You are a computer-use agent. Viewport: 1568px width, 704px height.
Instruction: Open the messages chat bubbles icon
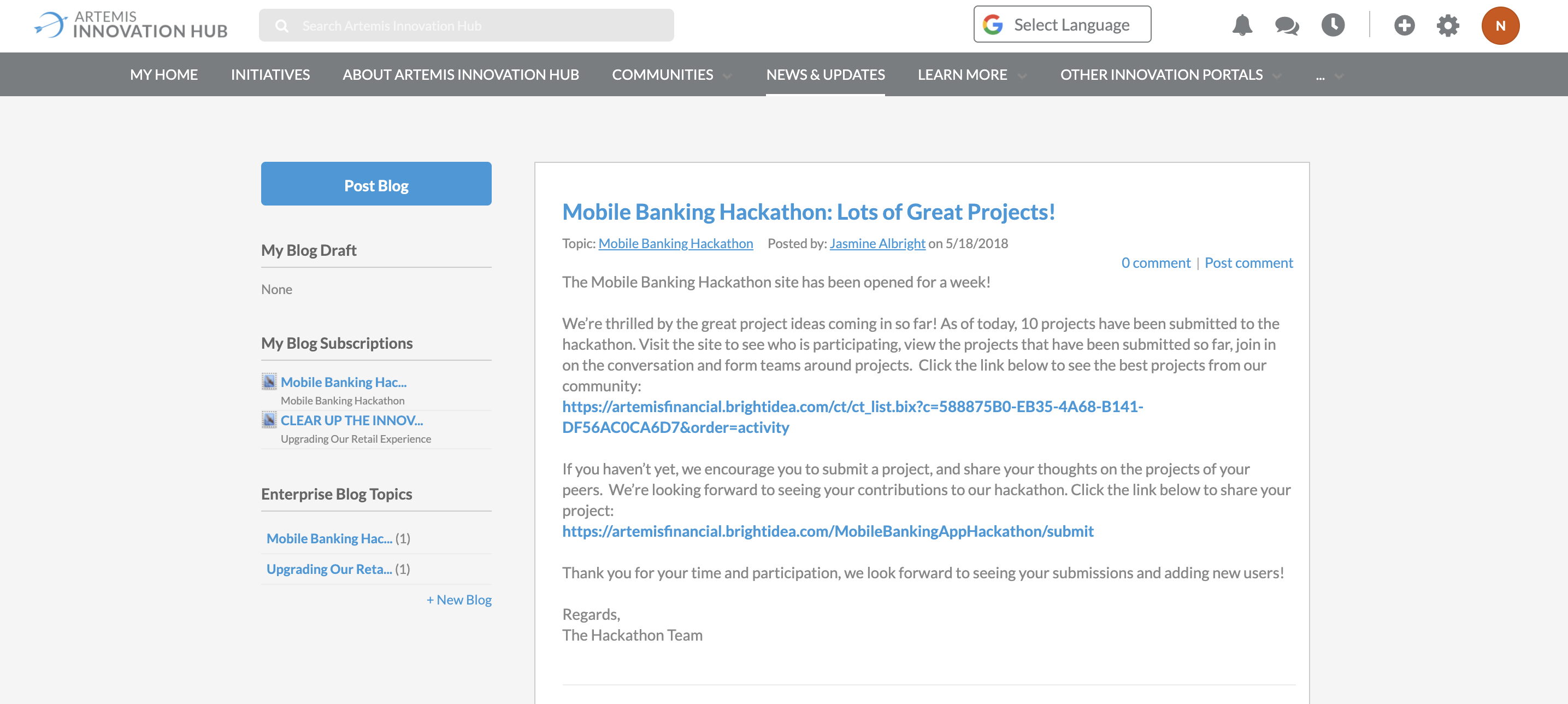[x=1287, y=26]
